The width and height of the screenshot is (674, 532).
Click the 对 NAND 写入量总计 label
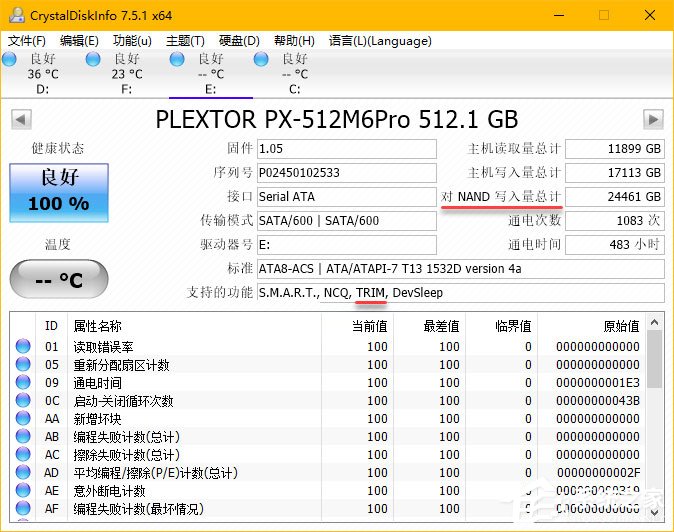point(501,197)
